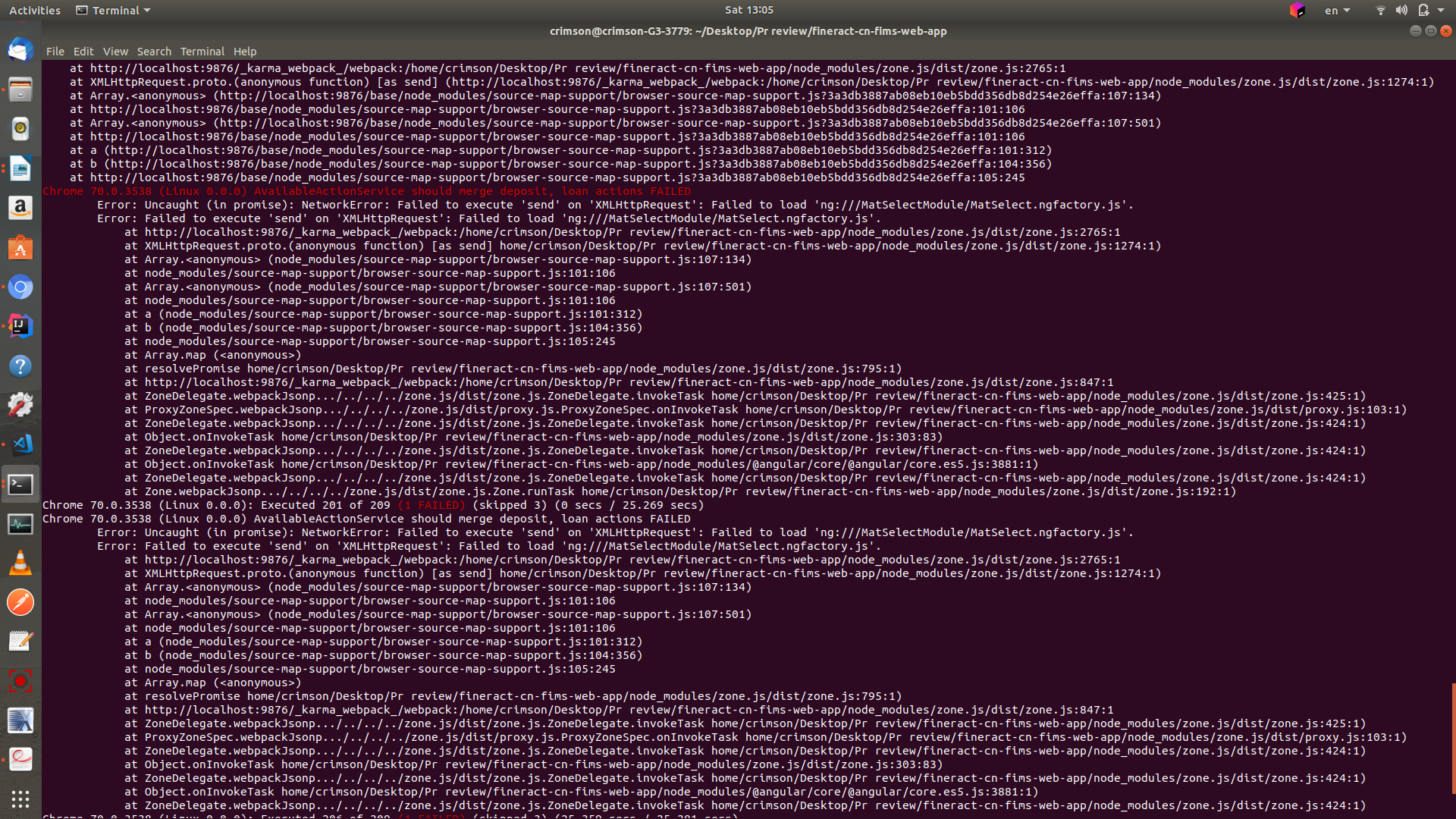1456x819 pixels.
Task: Open the View menu
Action: (x=115, y=52)
